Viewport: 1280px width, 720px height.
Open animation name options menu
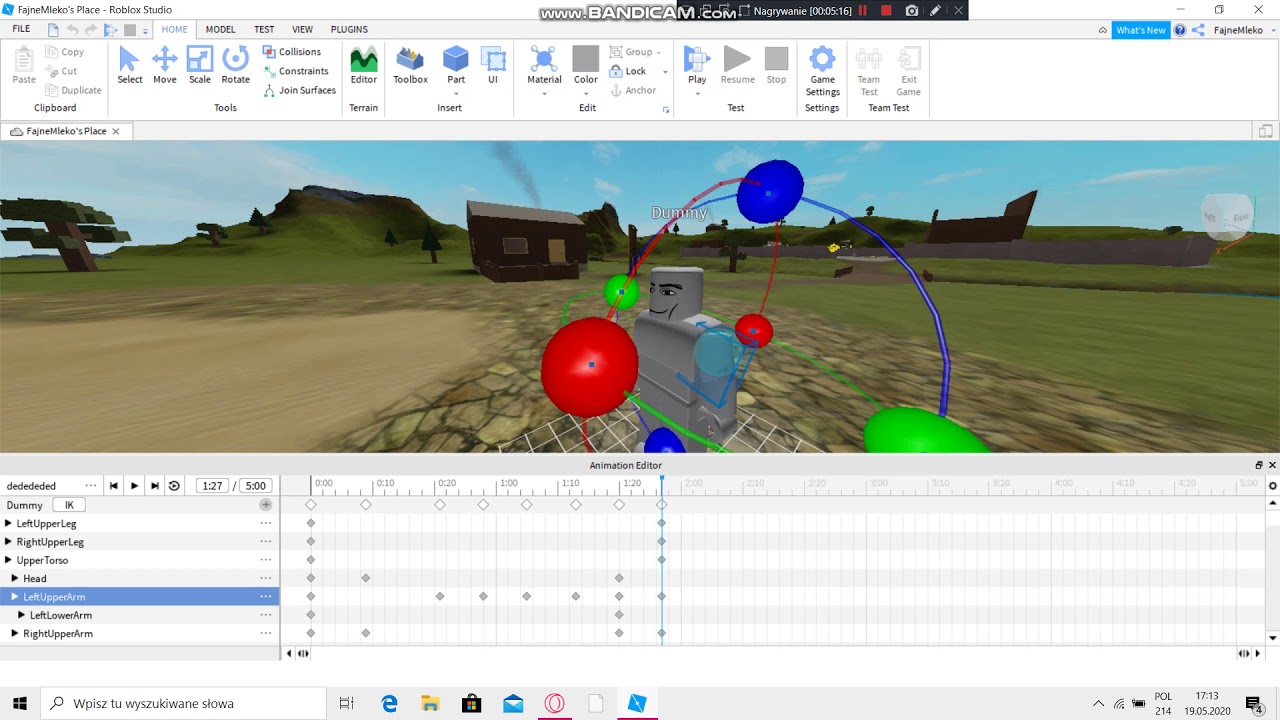click(x=91, y=486)
